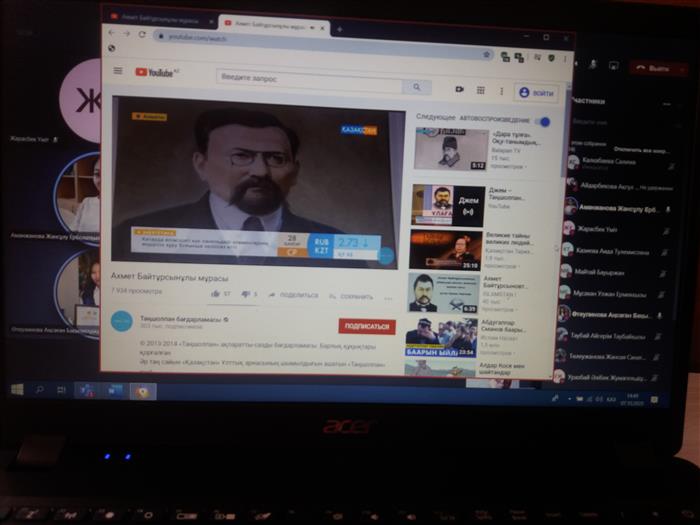Toggle the autoplay switch
Screen dimensions: 700x525
(542, 122)
